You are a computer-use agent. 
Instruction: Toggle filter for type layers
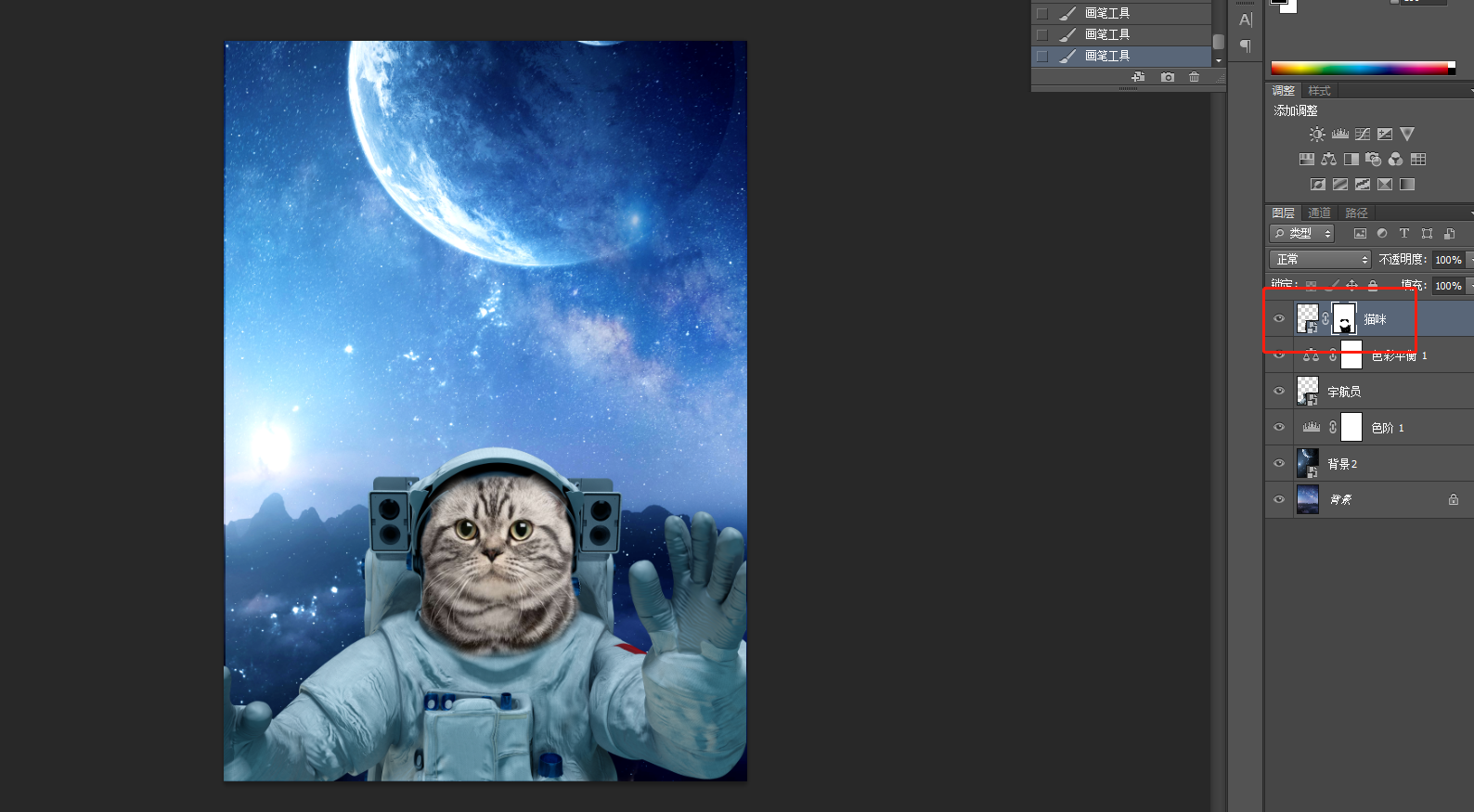tap(1404, 234)
